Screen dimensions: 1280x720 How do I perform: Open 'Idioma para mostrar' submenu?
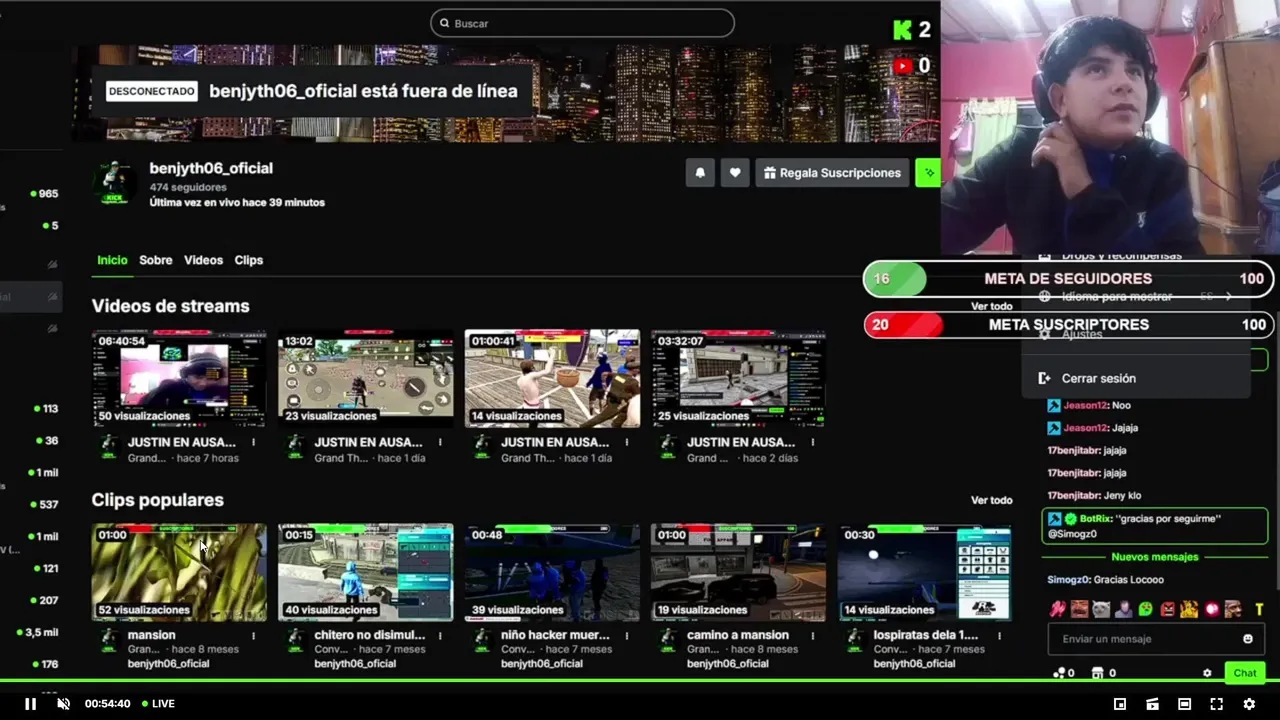click(1136, 297)
